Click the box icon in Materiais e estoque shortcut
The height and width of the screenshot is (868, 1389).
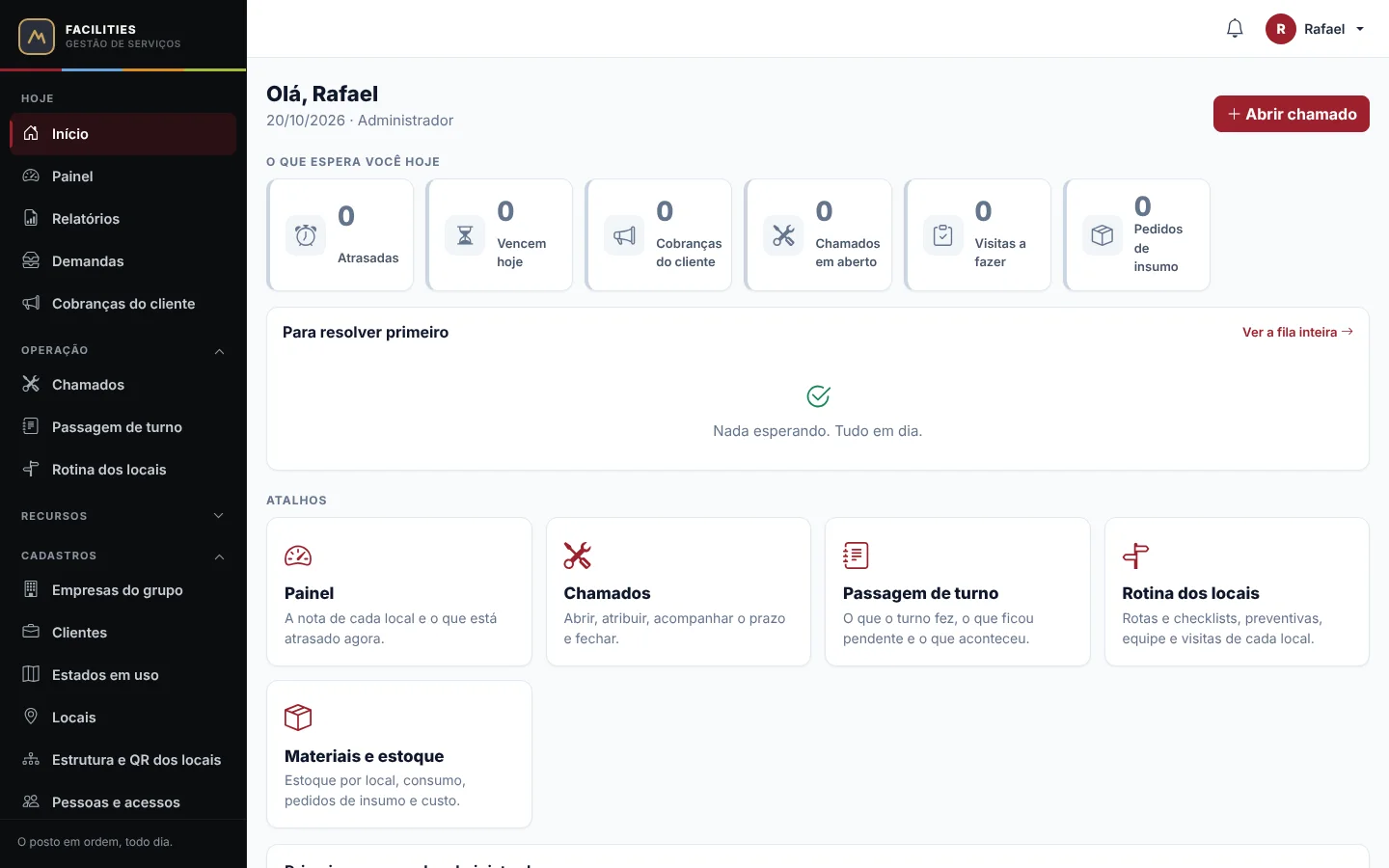pyautogui.click(x=298, y=718)
